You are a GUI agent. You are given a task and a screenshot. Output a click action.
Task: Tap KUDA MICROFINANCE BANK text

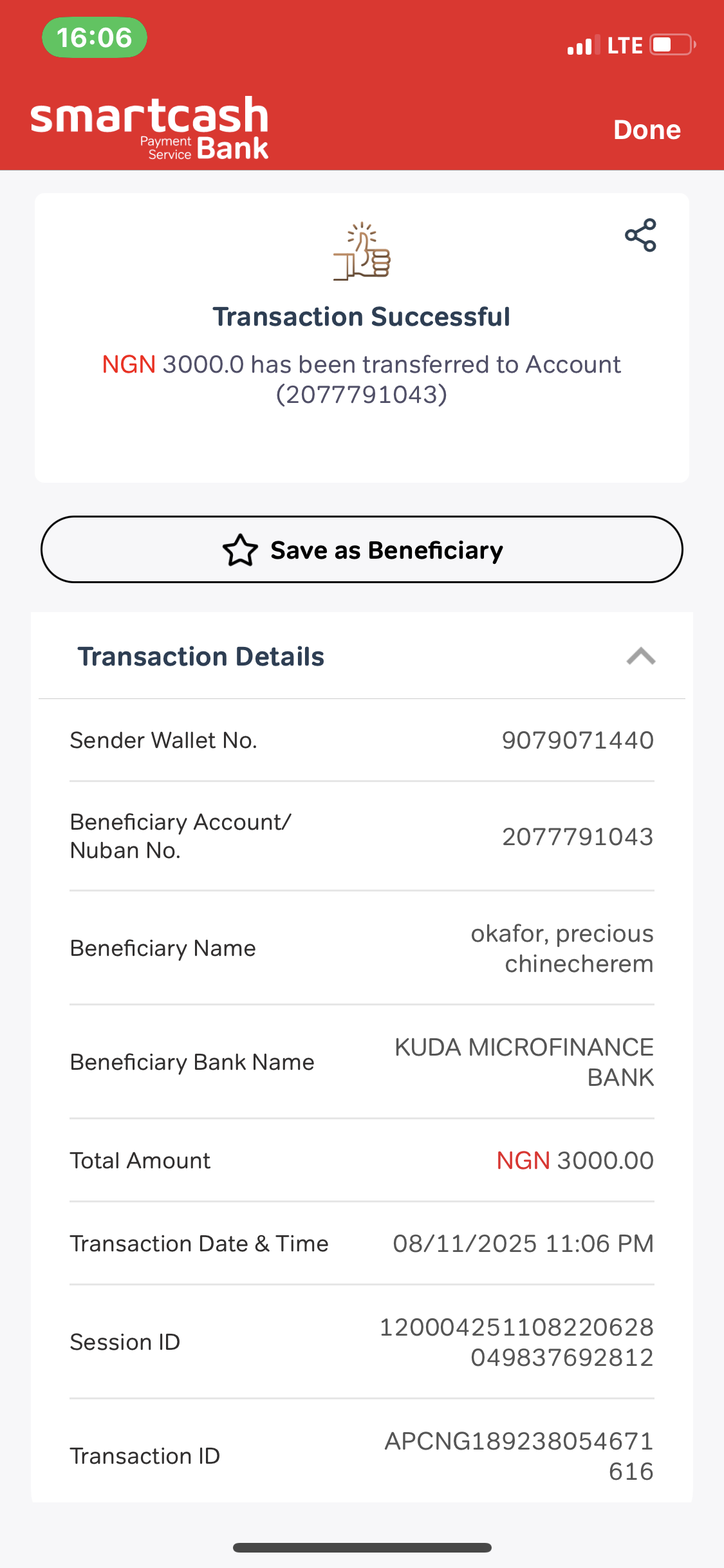click(x=524, y=1062)
